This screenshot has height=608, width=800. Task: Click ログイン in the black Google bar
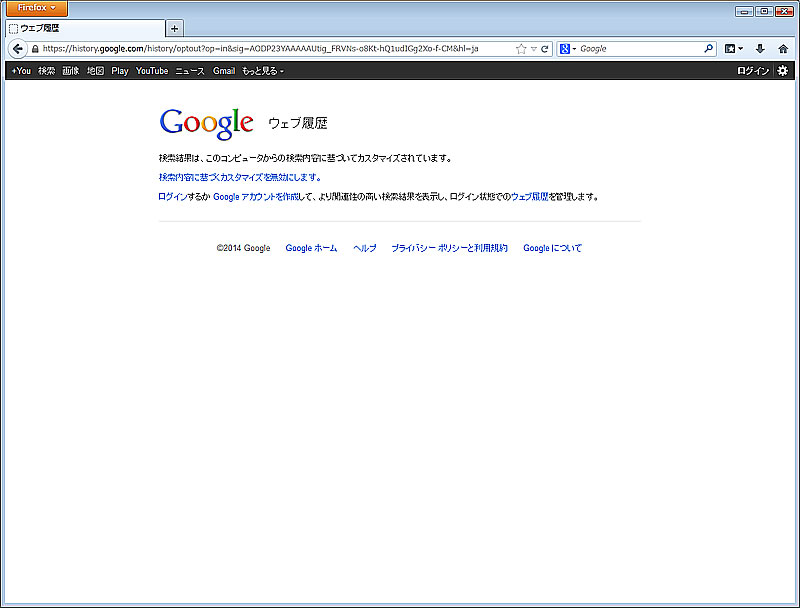click(753, 71)
